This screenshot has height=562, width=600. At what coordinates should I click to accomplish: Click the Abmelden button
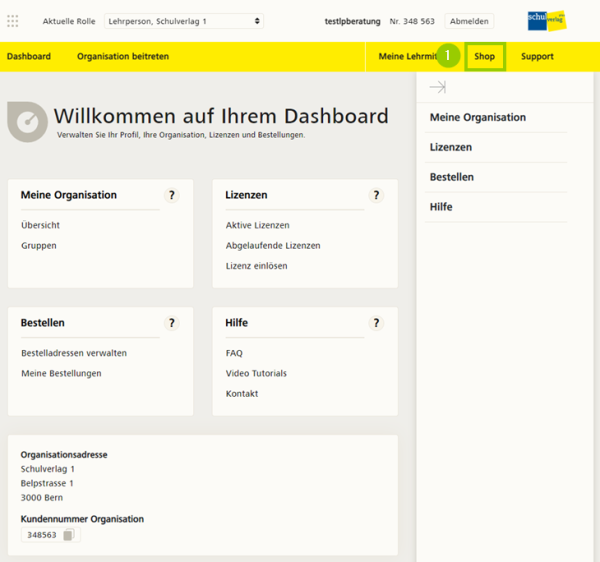469,21
